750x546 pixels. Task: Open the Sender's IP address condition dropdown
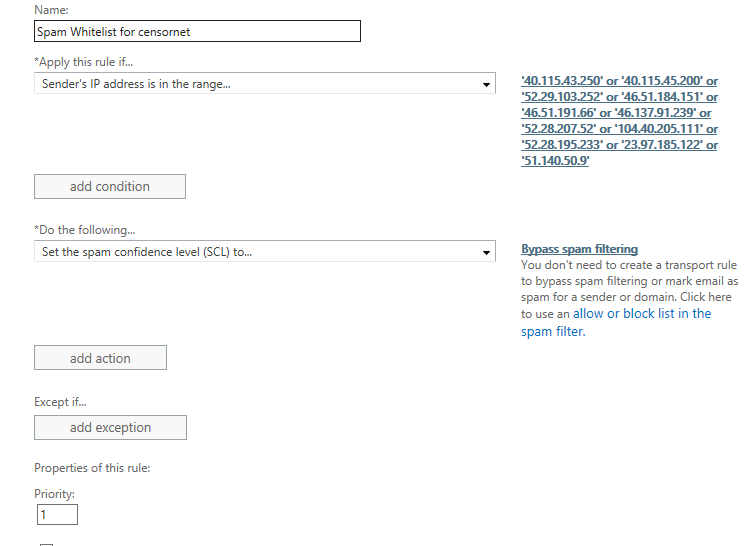[x=264, y=84]
